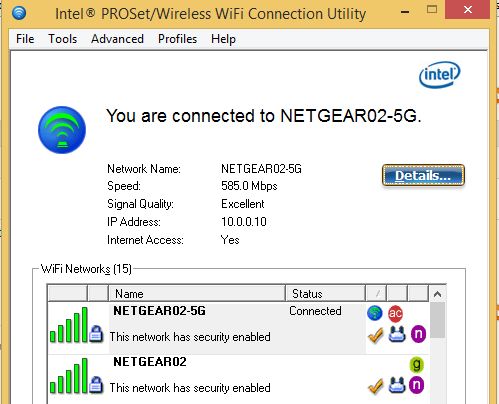
Task: Click the signal quality value Excellent
Action: [x=243, y=204]
